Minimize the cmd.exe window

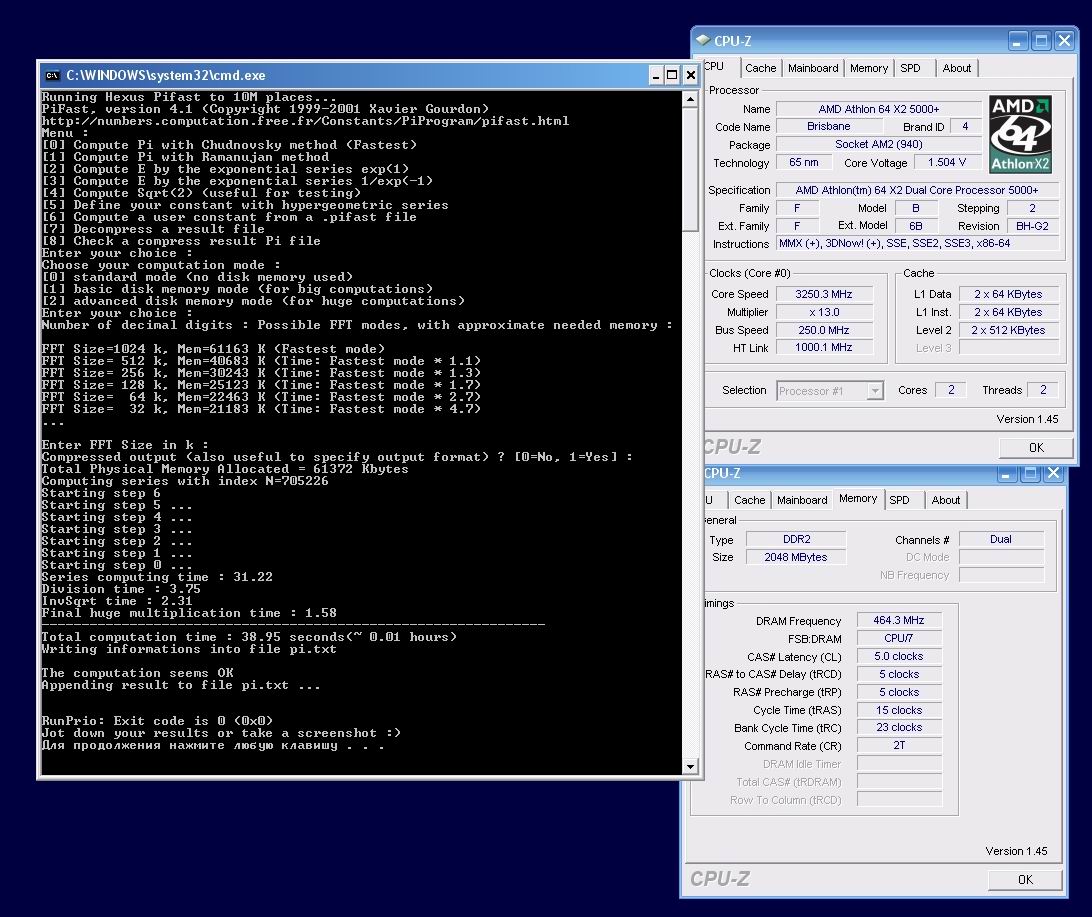pyautogui.click(x=655, y=75)
